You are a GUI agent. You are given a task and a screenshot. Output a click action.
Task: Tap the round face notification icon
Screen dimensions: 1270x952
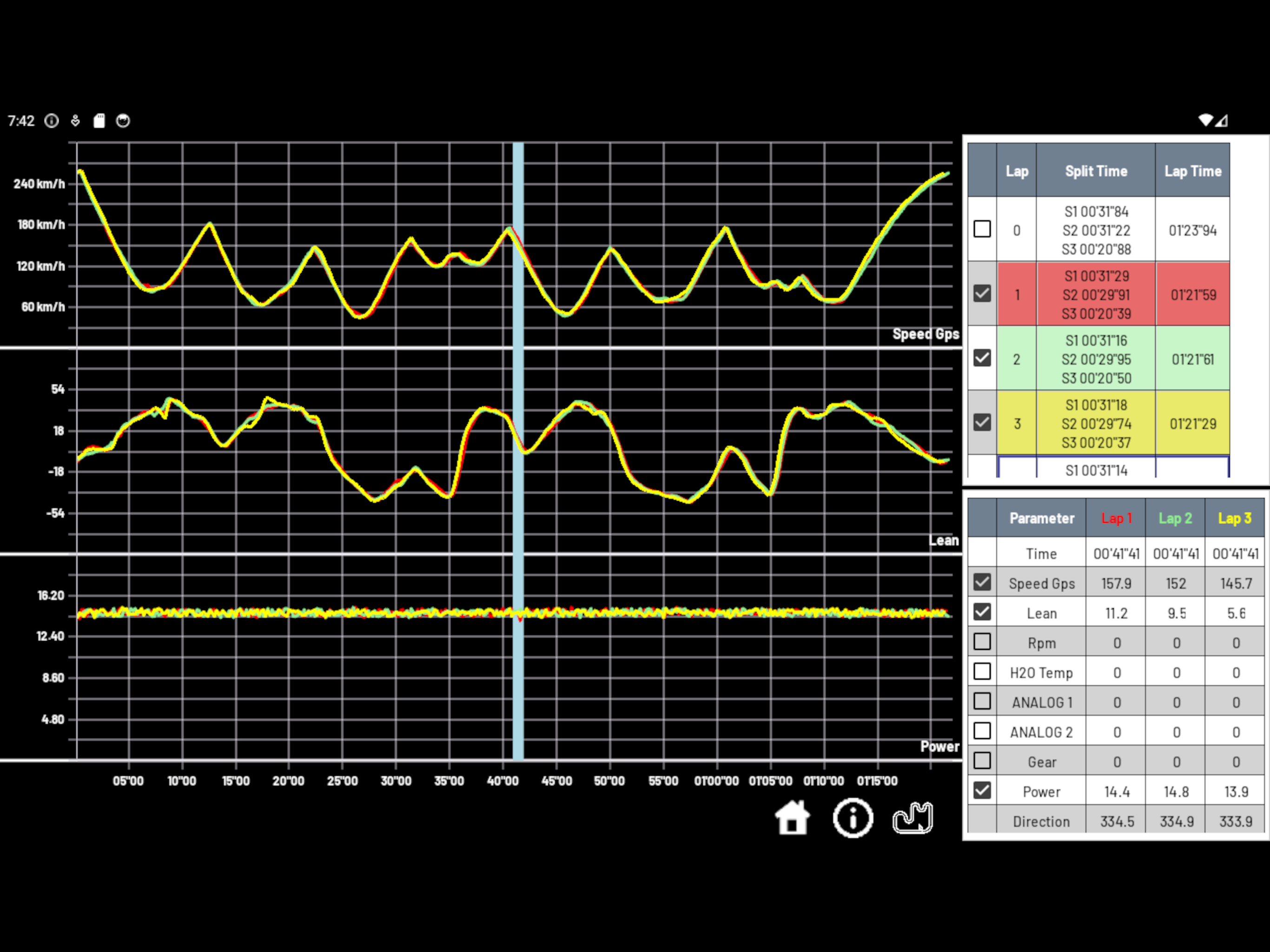pyautogui.click(x=123, y=120)
